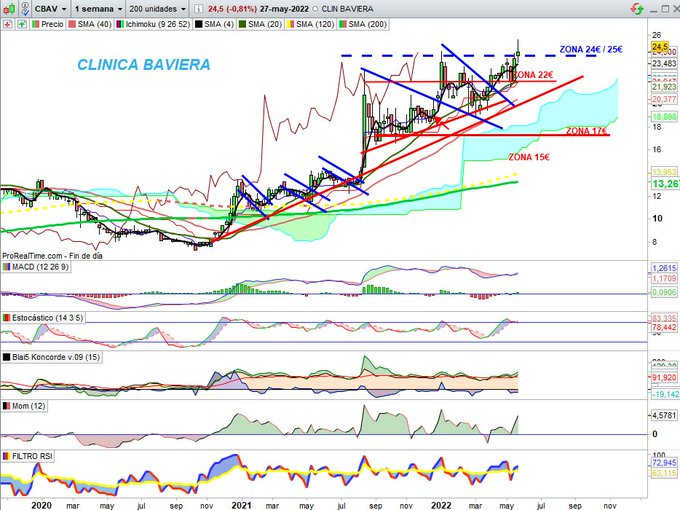Image resolution: width=680 pixels, height=510 pixels.
Task: Click the 1,2615 MACD value label
Action: click(664, 268)
